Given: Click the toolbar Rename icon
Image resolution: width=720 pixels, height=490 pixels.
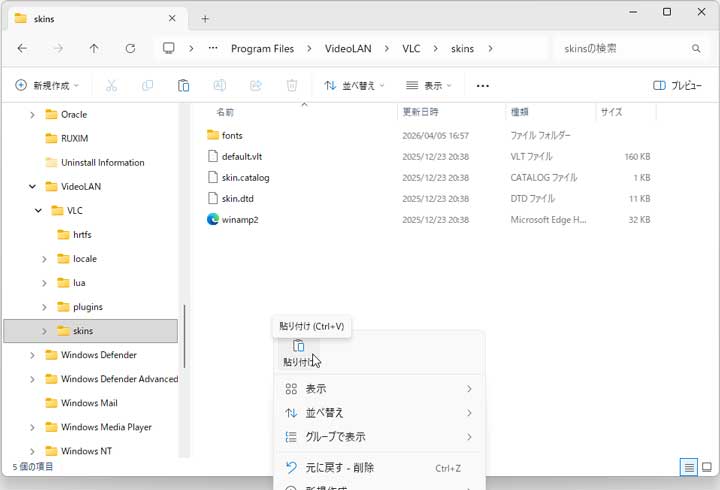Looking at the screenshot, I should click(x=219, y=85).
